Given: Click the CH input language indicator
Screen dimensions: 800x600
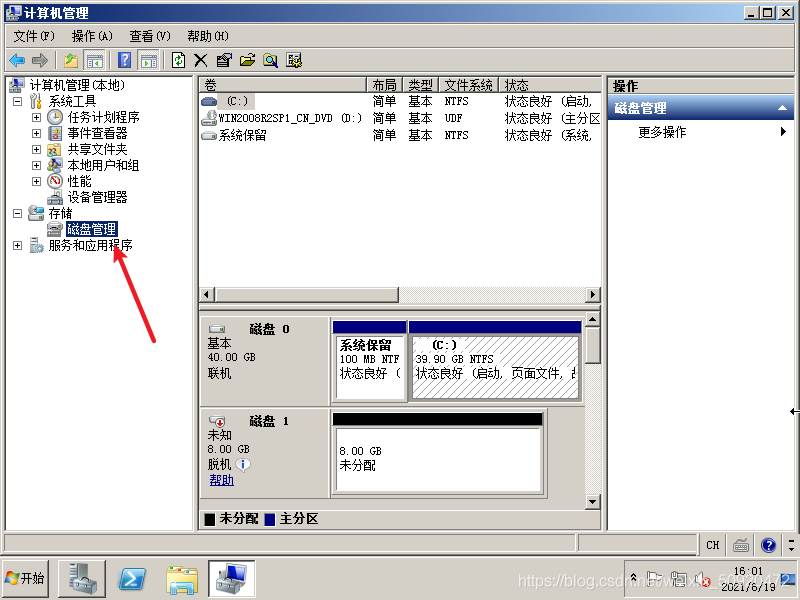Looking at the screenshot, I should [x=713, y=545].
